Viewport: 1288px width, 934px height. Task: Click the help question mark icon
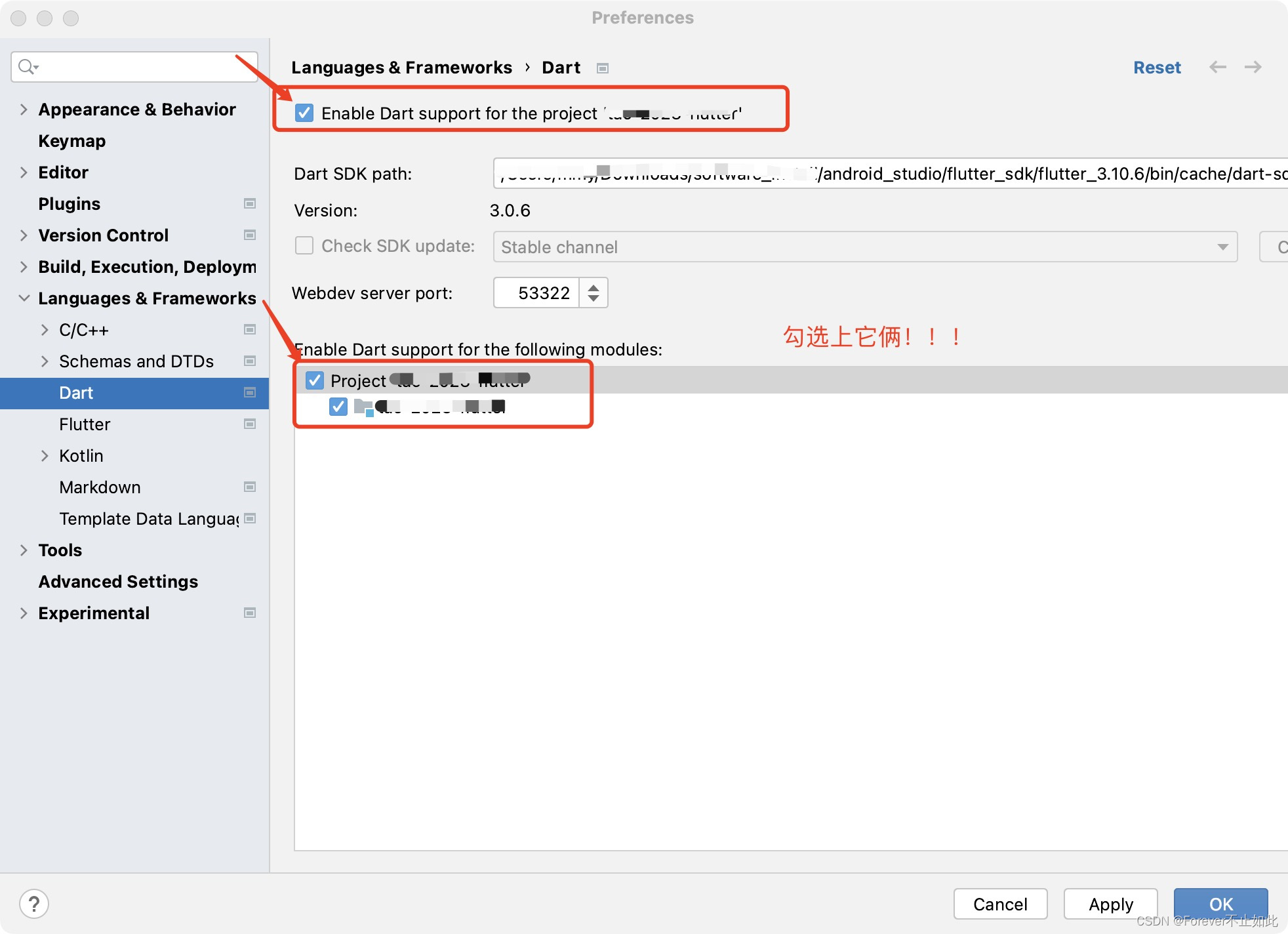click(34, 903)
